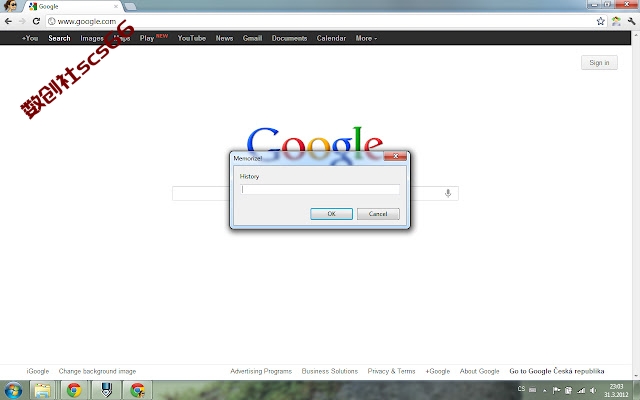The width and height of the screenshot is (640, 400).
Task: Click the page vertical scrollbar
Action: [x=636, y=206]
